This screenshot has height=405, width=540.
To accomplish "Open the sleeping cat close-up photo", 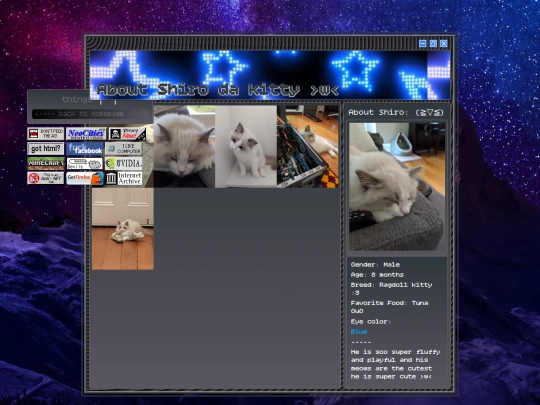I will 184,147.
